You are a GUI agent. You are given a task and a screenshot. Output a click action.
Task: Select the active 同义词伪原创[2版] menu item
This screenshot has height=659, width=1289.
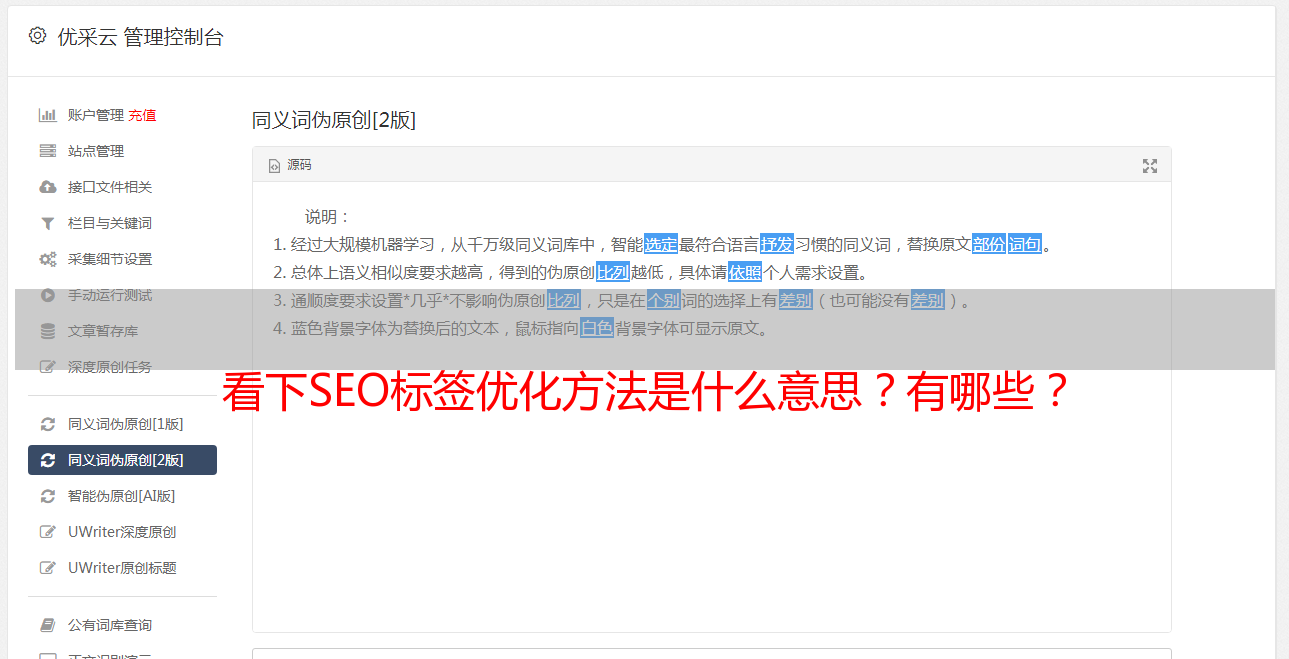tap(122, 460)
